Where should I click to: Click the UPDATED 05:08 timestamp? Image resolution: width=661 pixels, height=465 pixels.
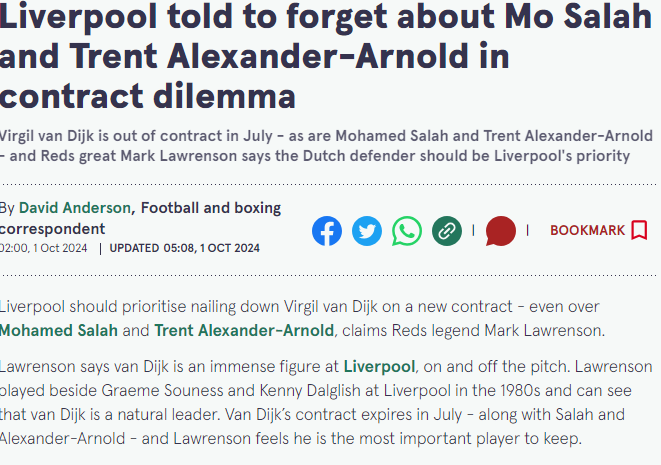pos(183,248)
